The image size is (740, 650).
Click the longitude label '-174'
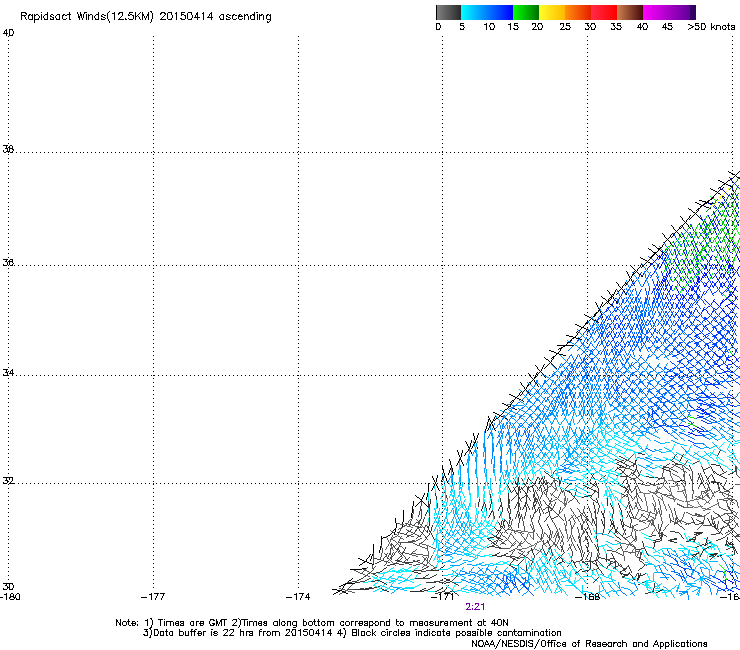pyautogui.click(x=298, y=597)
